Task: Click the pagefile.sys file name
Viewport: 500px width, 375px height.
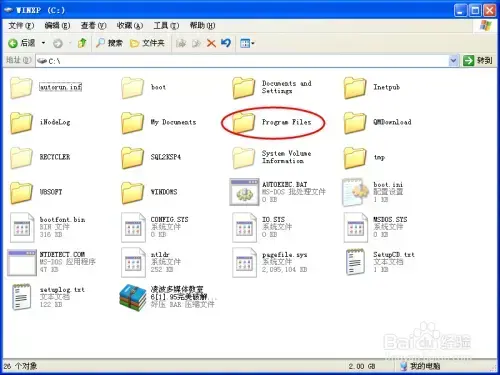Action: click(284, 255)
